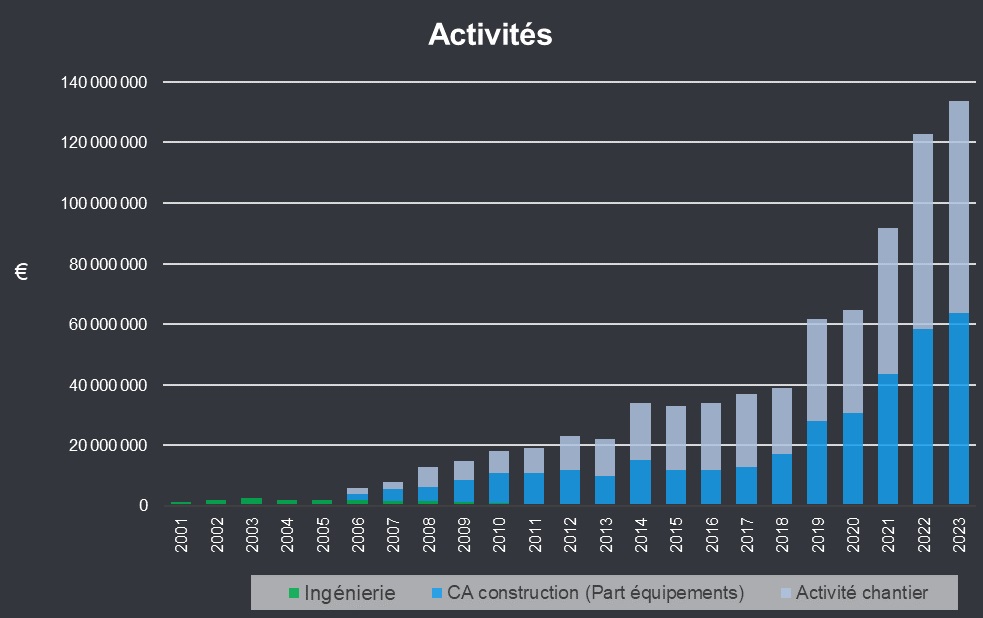
Task: Click the blue CA construction legend swatch
Action: [437, 593]
